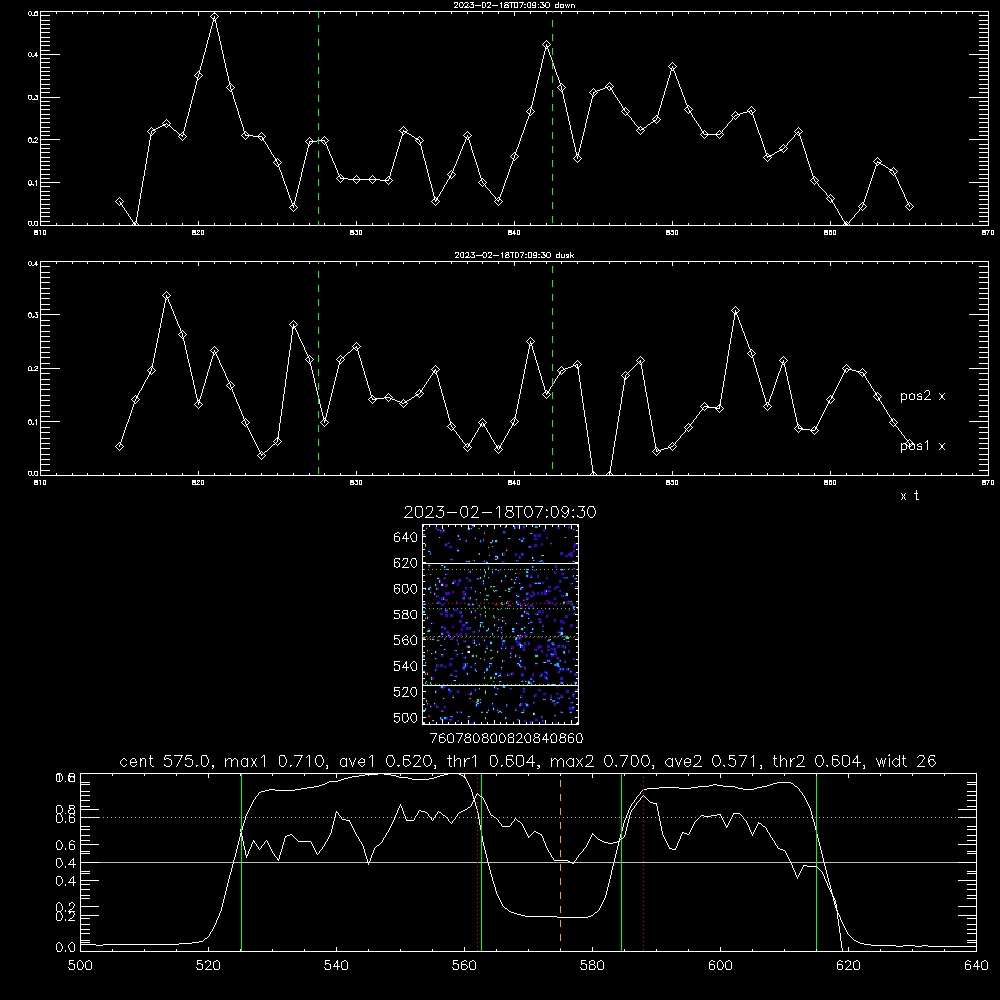Click the '760780800820840860' axis labels under the image
This screenshot has width=1000, height=1000.
click(x=506, y=739)
